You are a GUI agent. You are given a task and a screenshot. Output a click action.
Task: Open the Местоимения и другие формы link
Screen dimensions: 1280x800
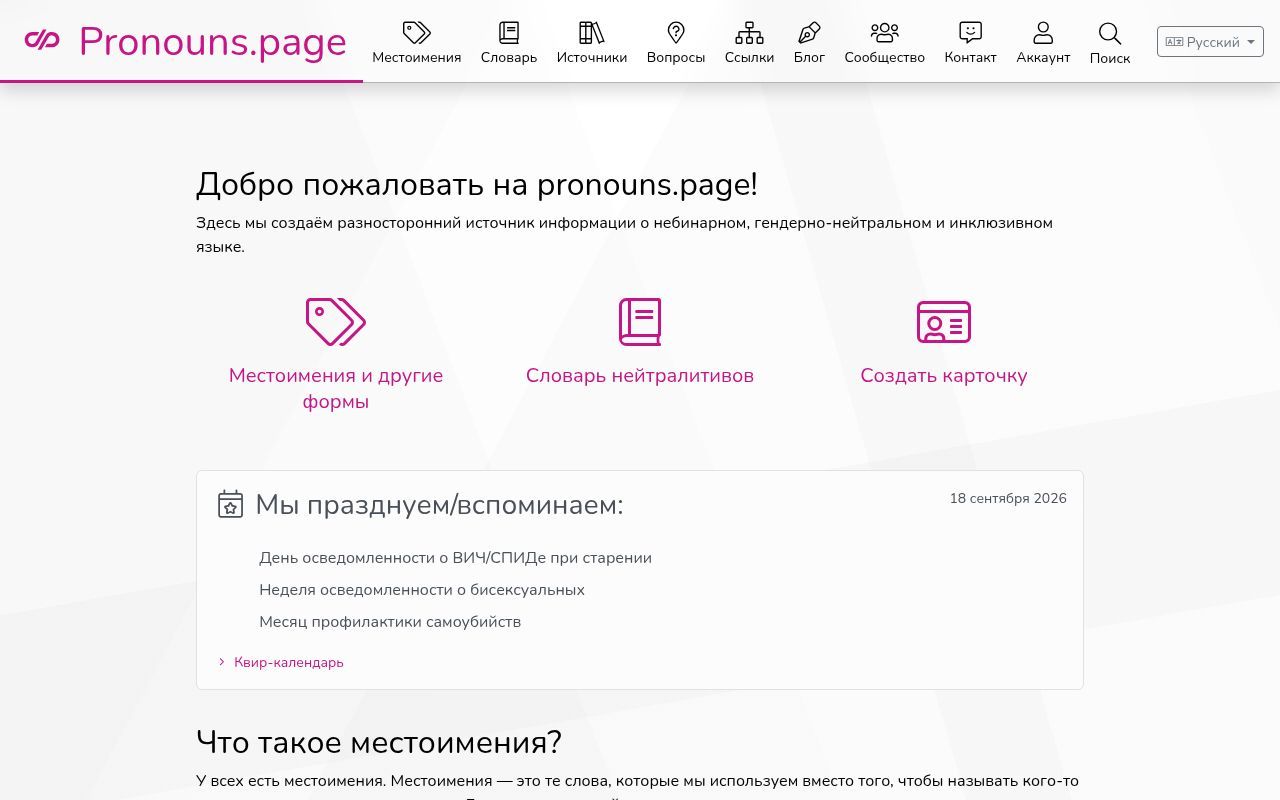(336, 388)
